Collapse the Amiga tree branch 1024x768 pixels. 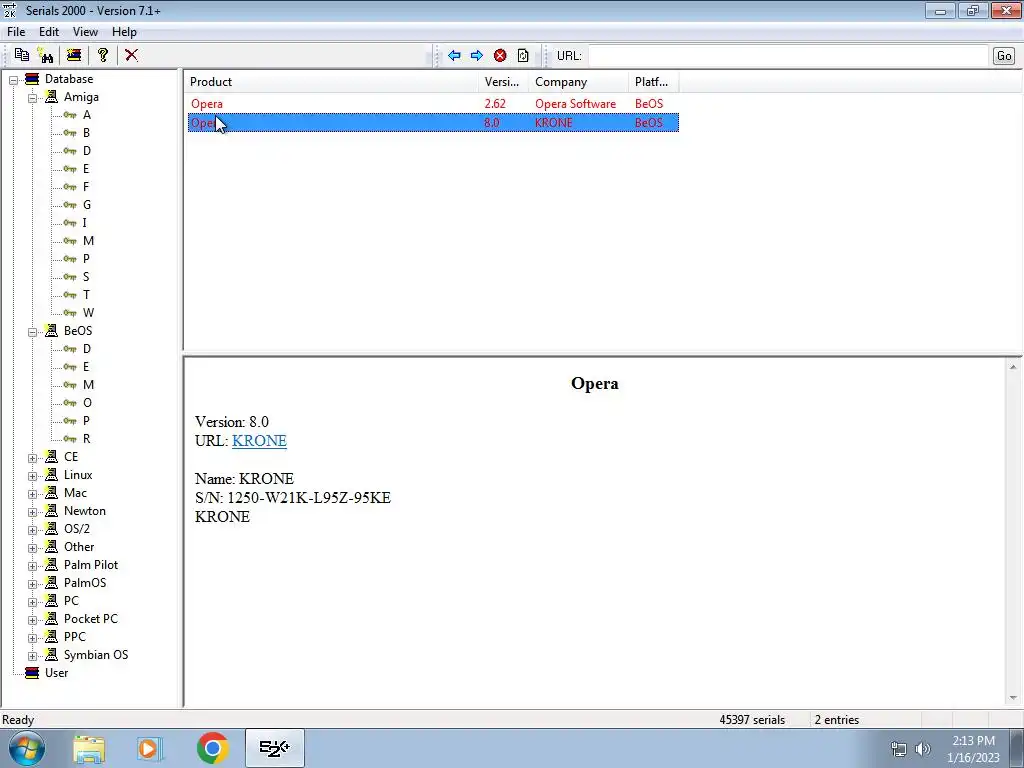pyautogui.click(x=32, y=98)
